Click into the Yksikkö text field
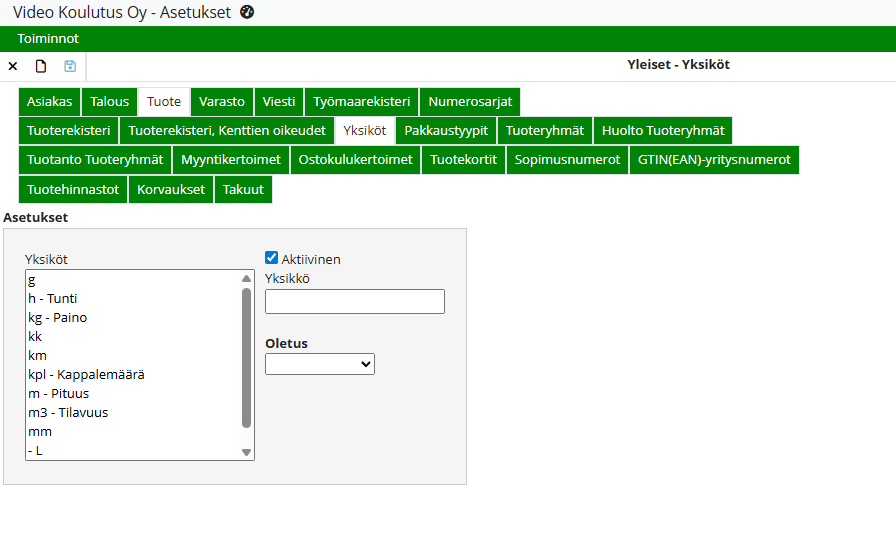This screenshot has width=896, height=553. tap(354, 301)
